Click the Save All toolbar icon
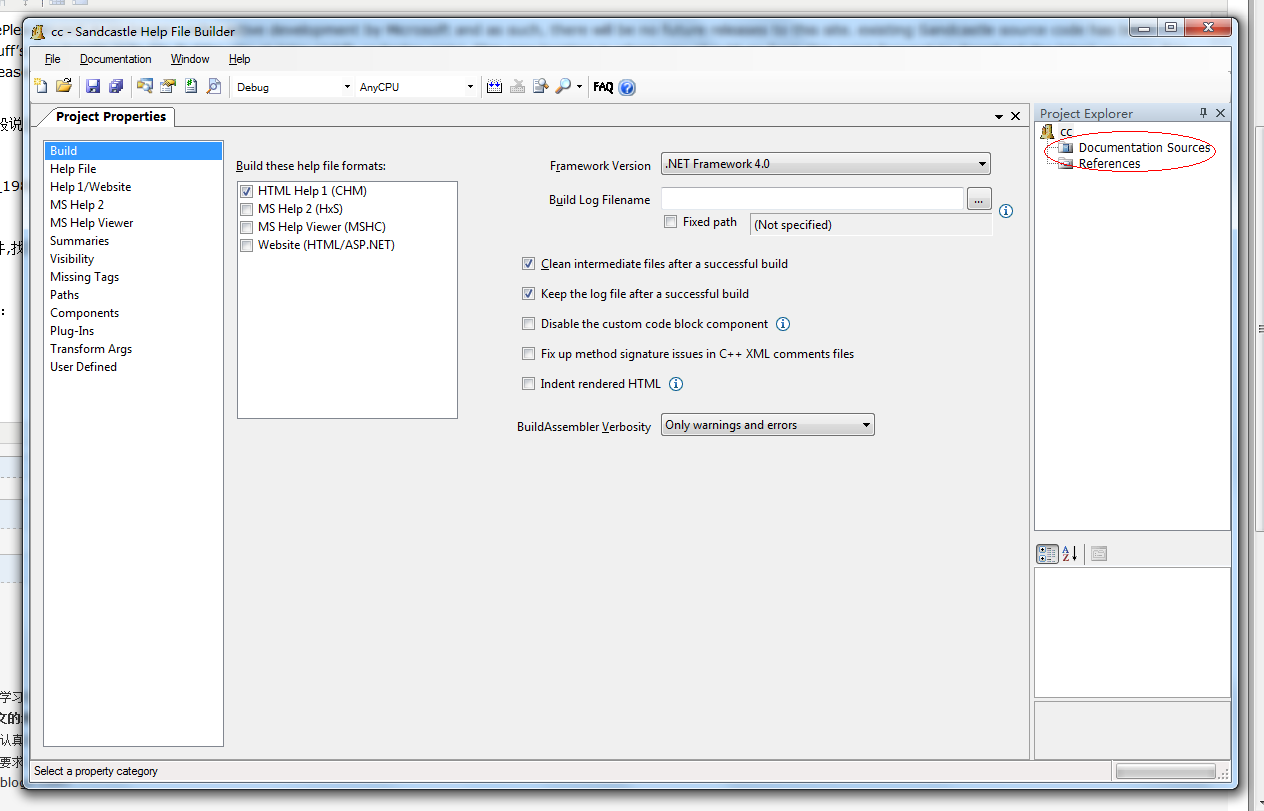Viewport: 1264px width, 811px height. pyautogui.click(x=116, y=87)
